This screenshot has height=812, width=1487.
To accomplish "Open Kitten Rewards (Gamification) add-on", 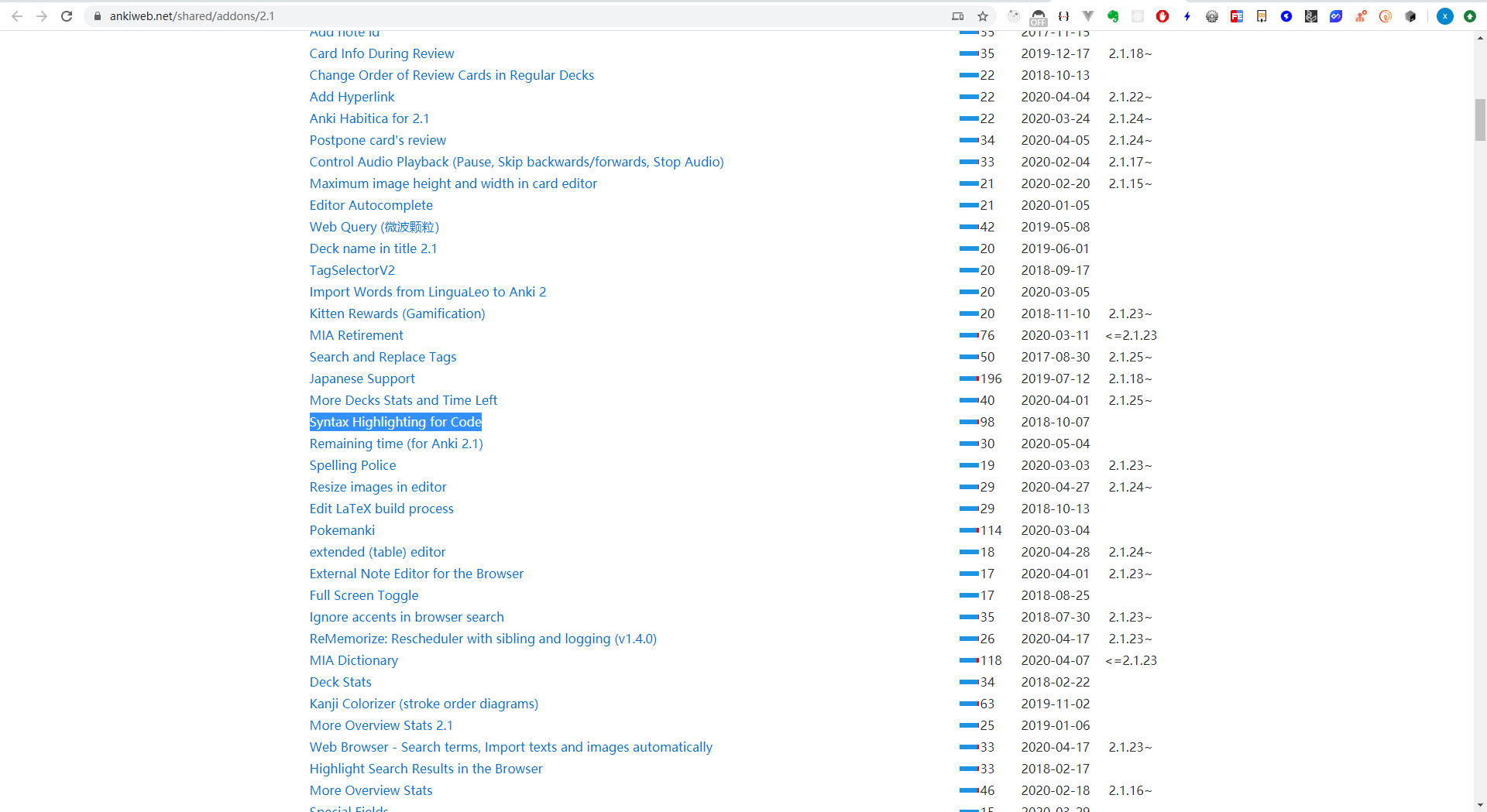I will click(x=397, y=313).
